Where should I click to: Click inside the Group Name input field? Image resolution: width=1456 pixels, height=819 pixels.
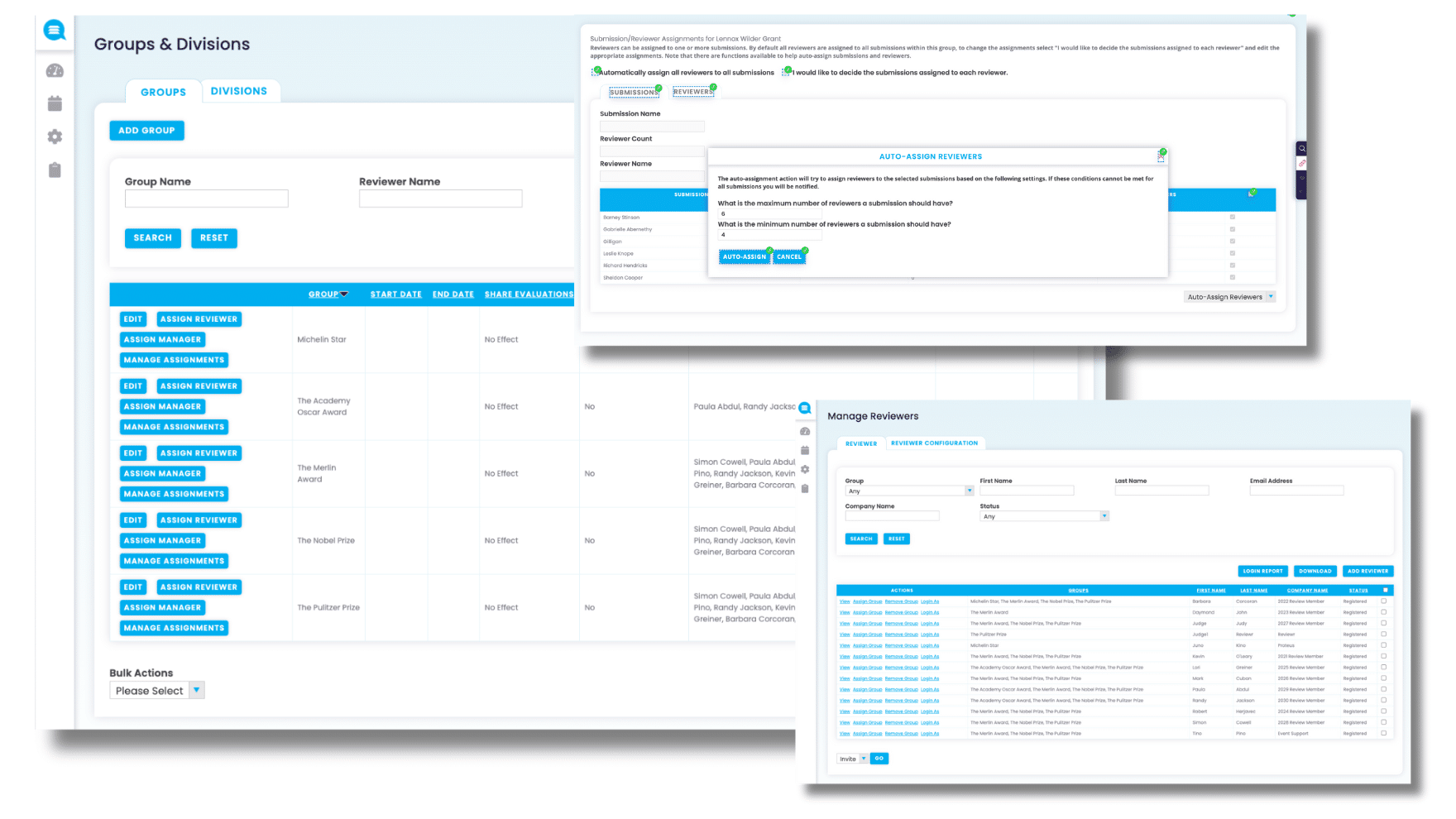(206, 199)
